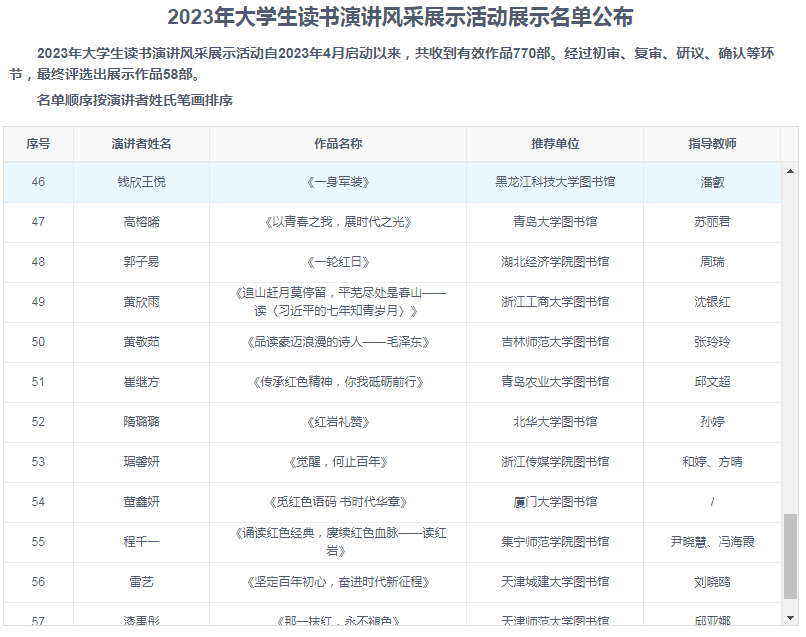
Task: Click the 演讲者姓名 column header
Action: (141, 144)
